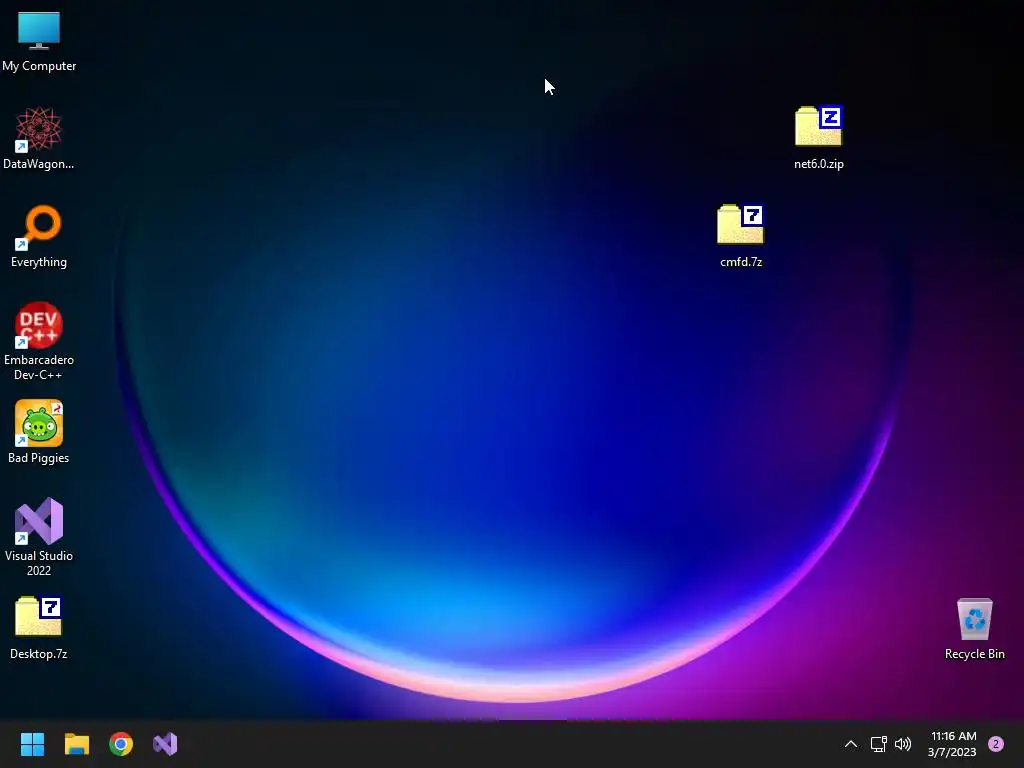Select the Bad Piggies game icon
This screenshot has width=1024, height=768.
point(39,423)
